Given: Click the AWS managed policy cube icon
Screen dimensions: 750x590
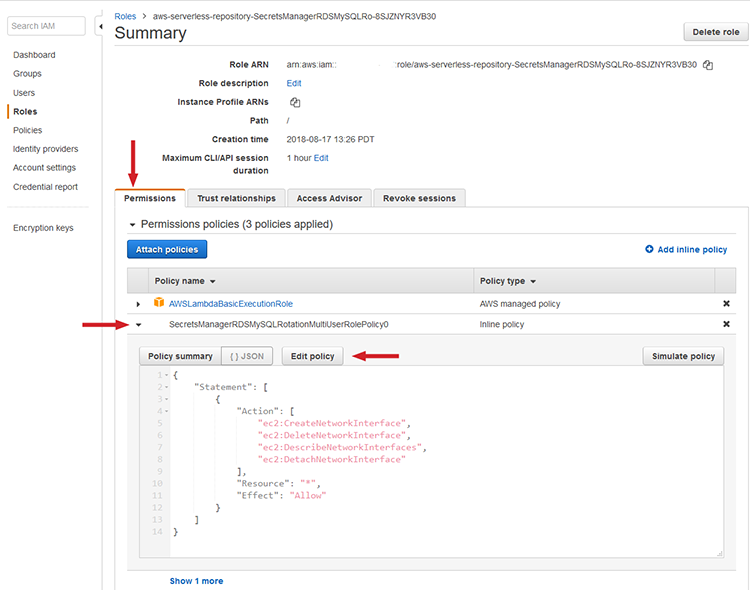Looking at the screenshot, I should coord(159,302).
